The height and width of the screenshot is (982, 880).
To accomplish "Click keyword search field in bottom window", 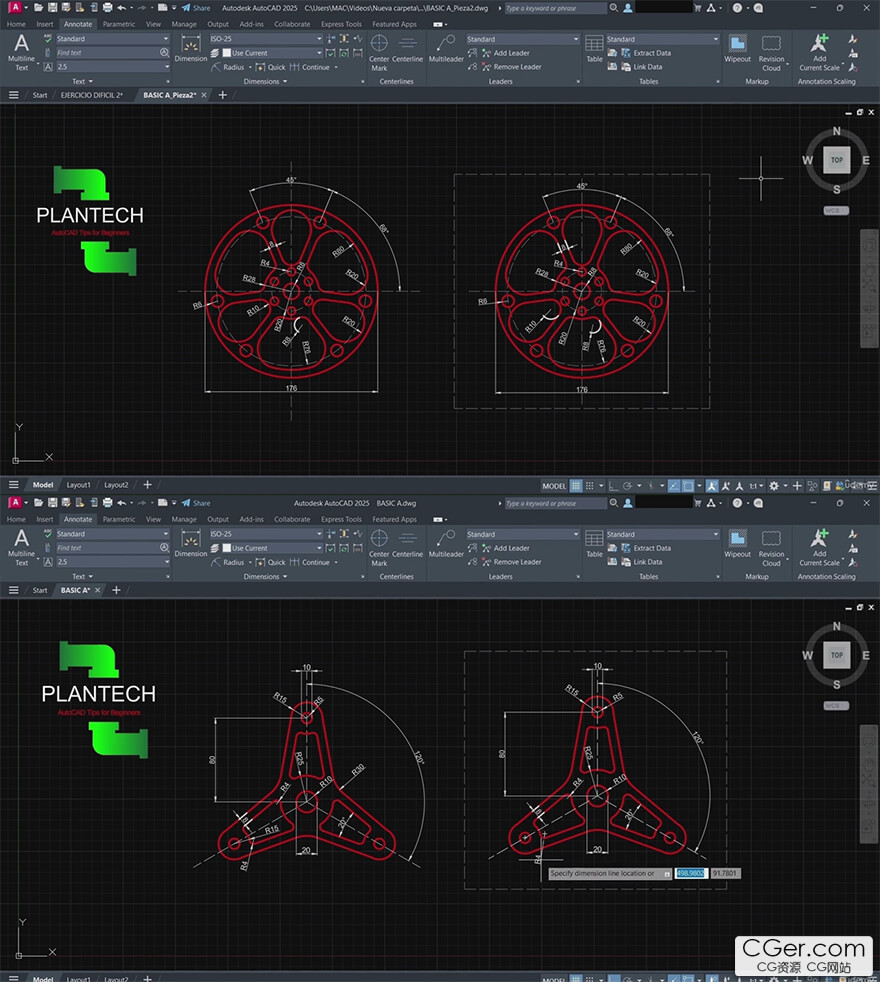I will click(x=555, y=503).
